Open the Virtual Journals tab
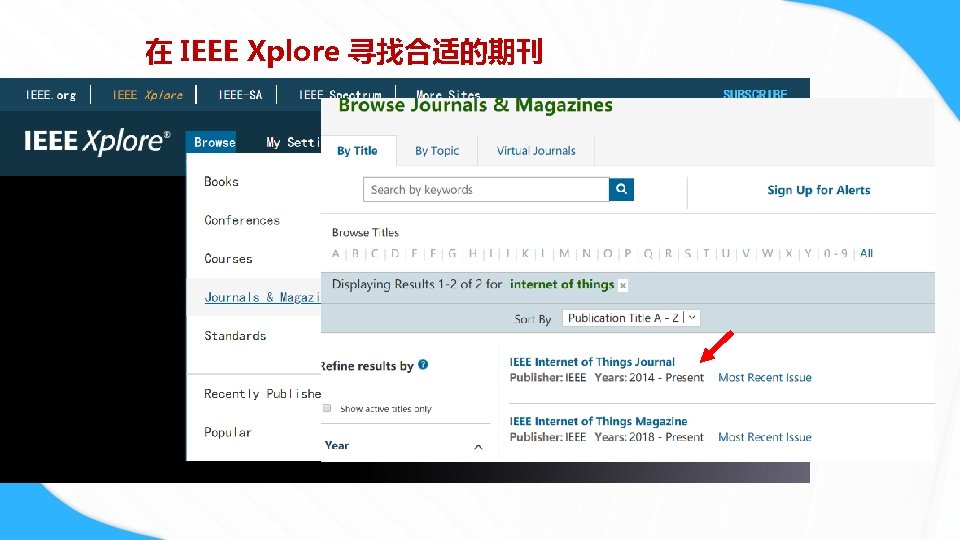Screen dimensions: 960x540 [536, 151]
